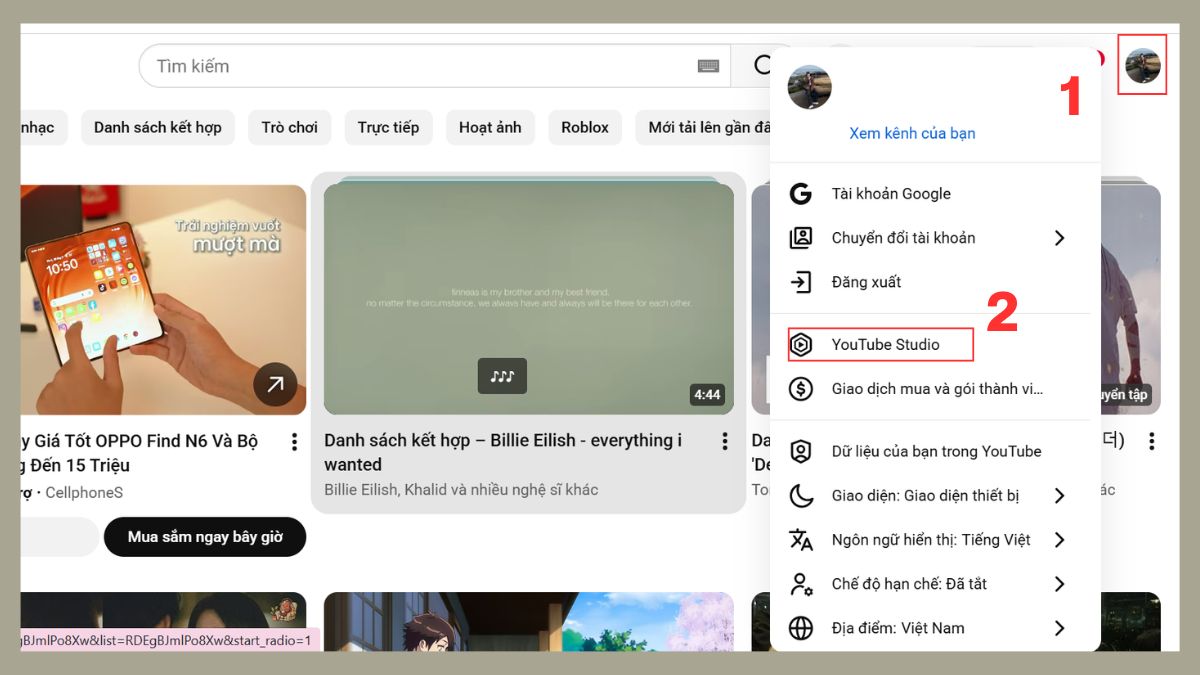1200x675 pixels.
Task: Select the Trực tiếp filter chip
Action: [x=389, y=128]
